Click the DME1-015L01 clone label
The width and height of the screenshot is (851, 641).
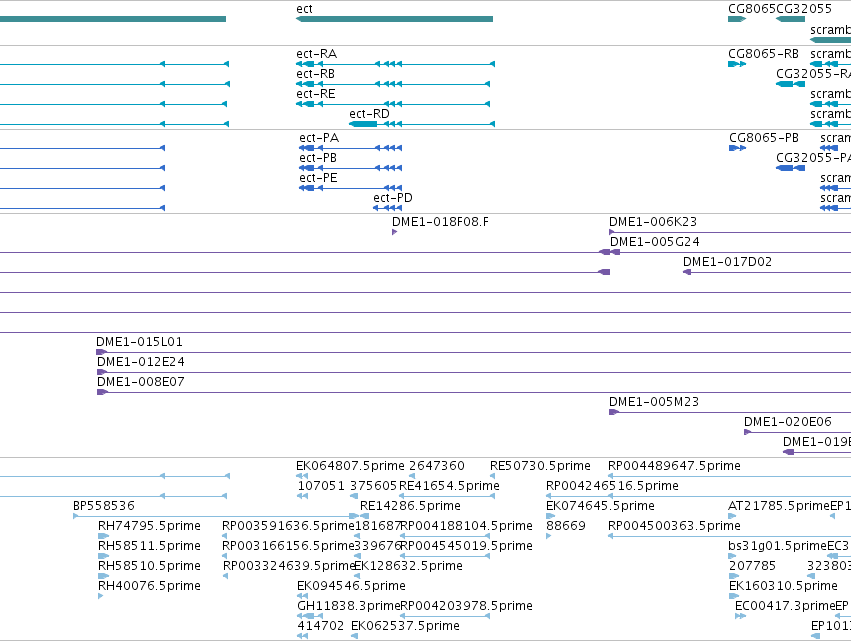139,342
